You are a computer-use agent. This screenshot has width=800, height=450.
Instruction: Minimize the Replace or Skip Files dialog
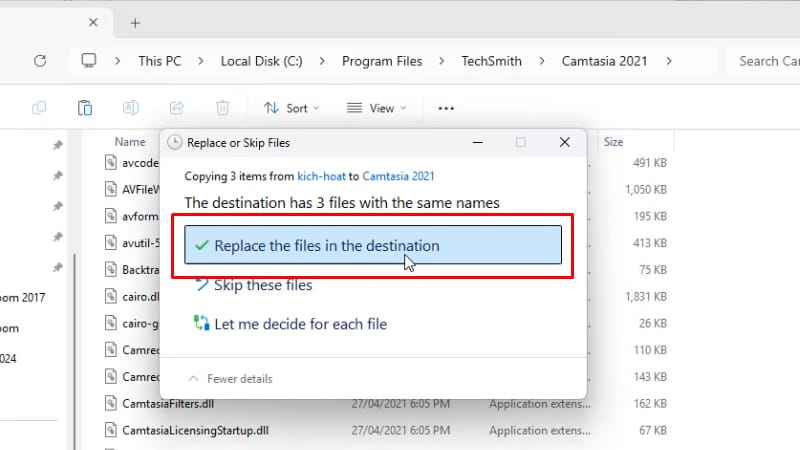pyautogui.click(x=478, y=142)
